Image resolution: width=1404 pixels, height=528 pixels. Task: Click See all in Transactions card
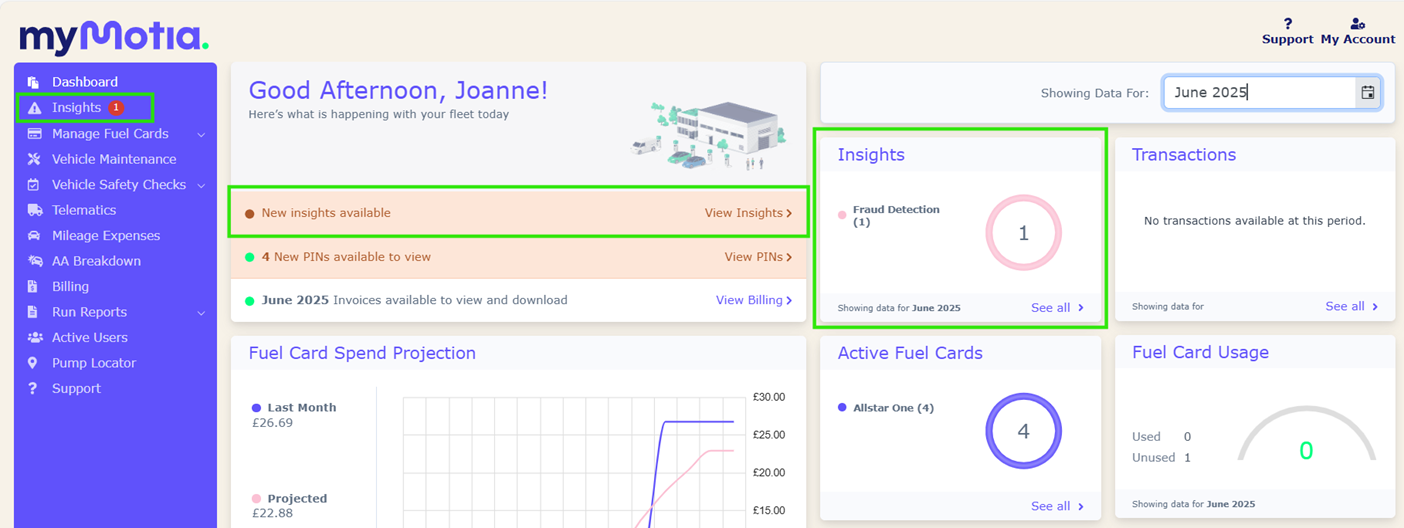coord(1352,306)
